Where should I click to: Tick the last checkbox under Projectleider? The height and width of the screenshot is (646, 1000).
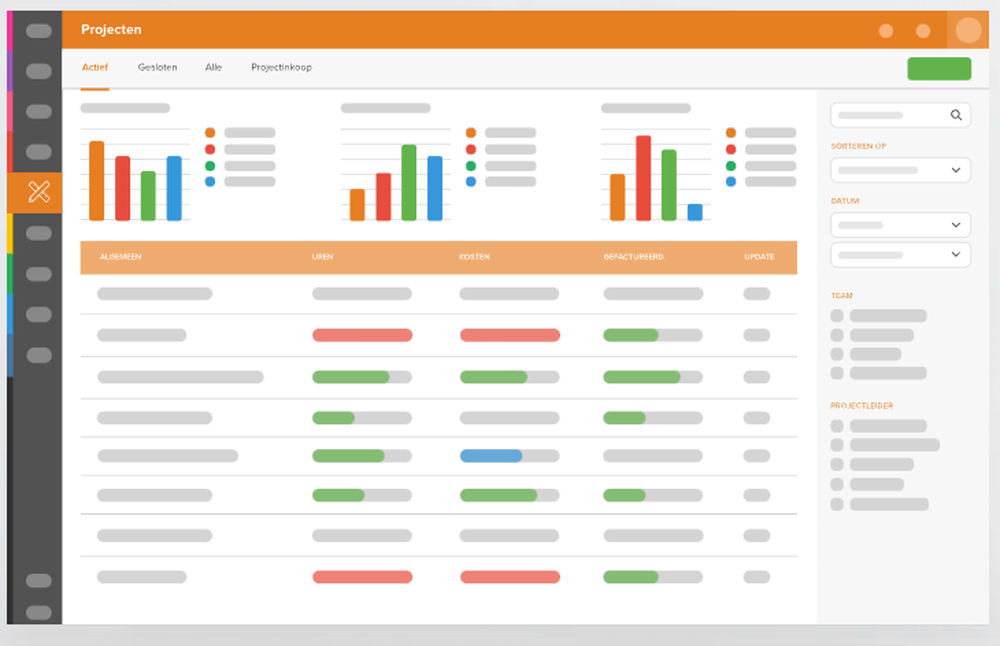tap(837, 504)
